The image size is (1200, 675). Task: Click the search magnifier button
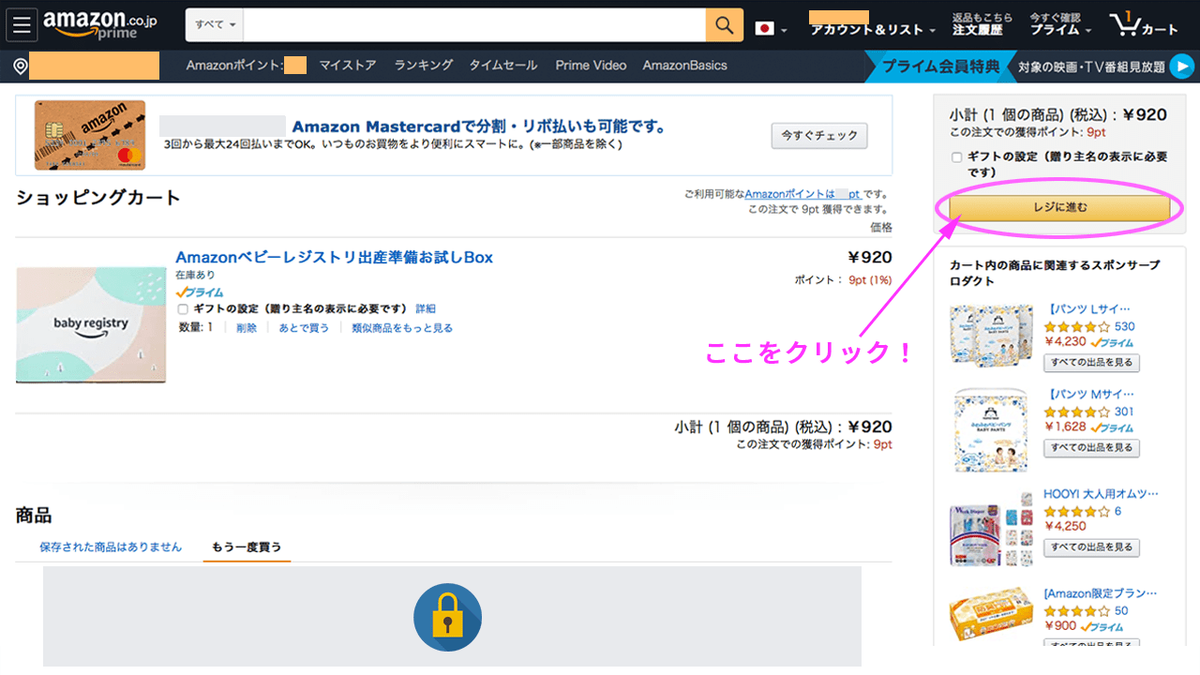click(x=724, y=24)
